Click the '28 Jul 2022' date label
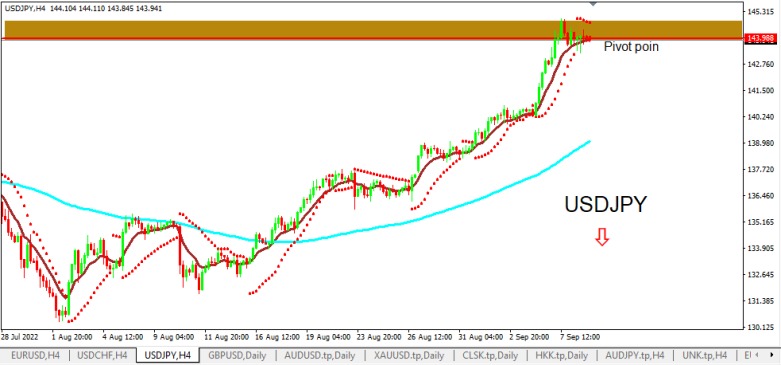Viewport: 781px width, 365px height. click(x=19, y=337)
